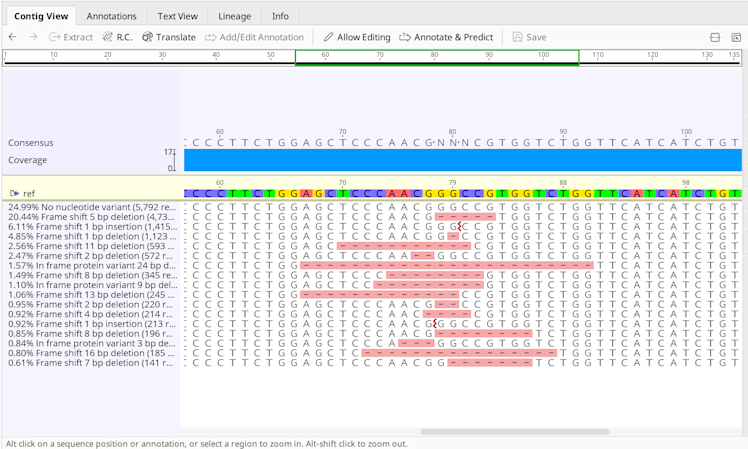748x449 pixels.
Task: Click the Translate tool icon
Action: pyautogui.click(x=148, y=37)
